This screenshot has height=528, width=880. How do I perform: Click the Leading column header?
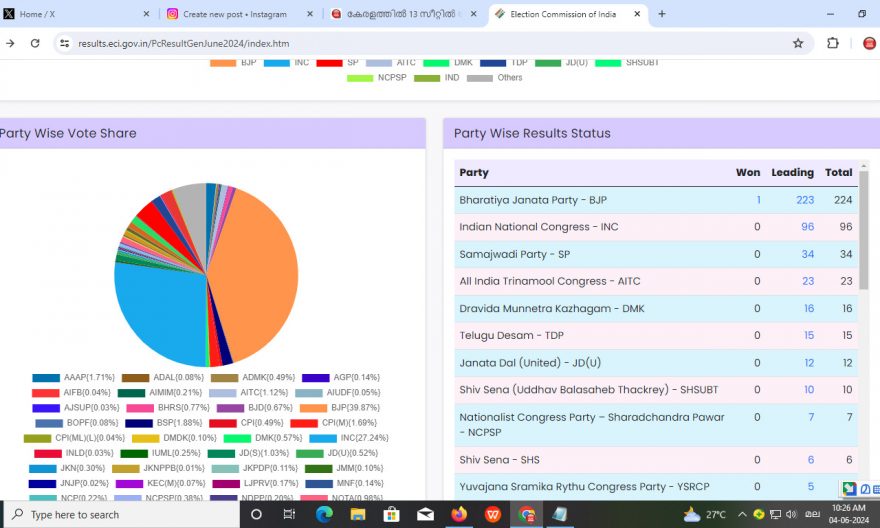[x=792, y=172]
